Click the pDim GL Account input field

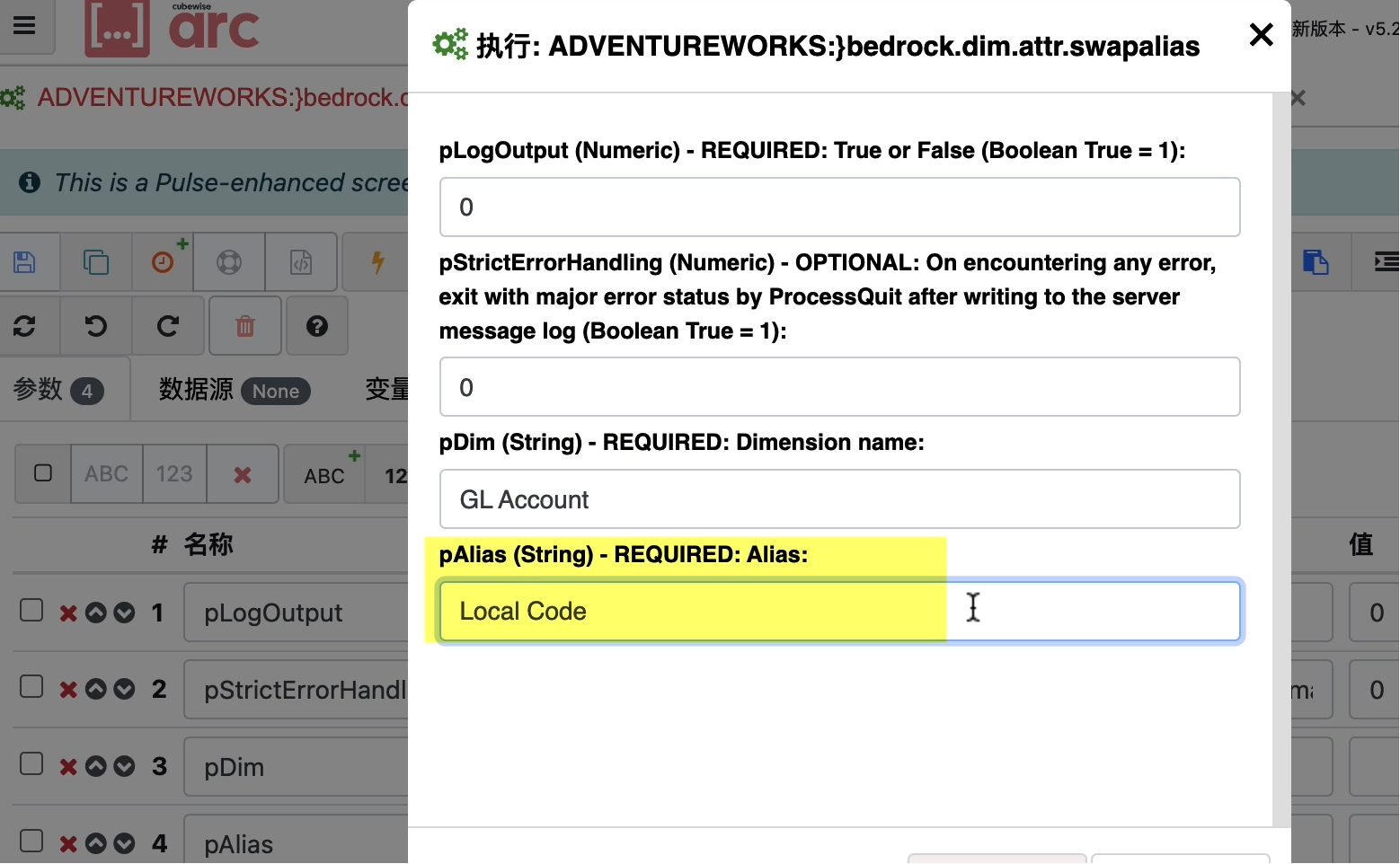pos(839,499)
